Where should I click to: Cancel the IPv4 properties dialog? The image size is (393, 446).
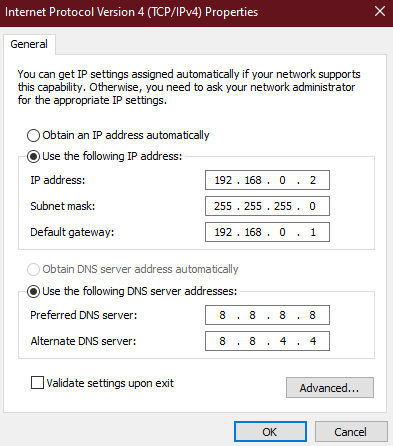point(351,432)
